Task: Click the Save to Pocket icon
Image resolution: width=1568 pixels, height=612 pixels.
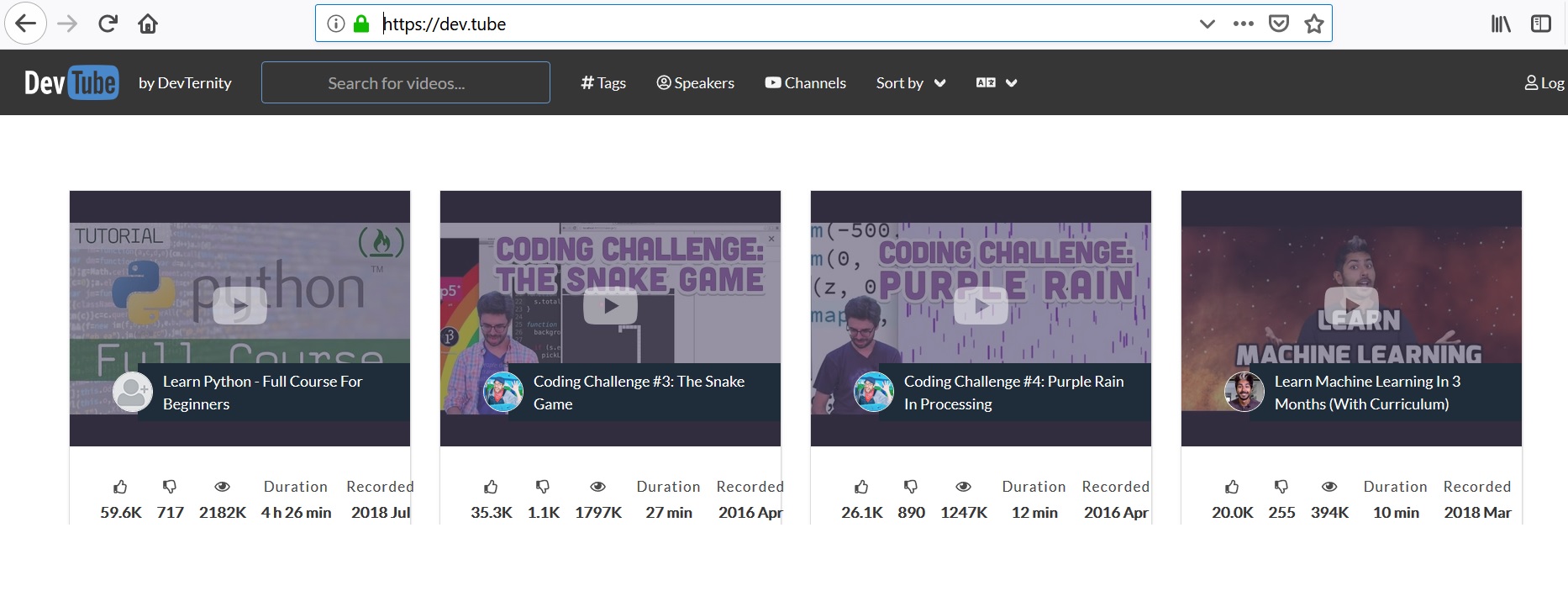Action: [x=1279, y=24]
